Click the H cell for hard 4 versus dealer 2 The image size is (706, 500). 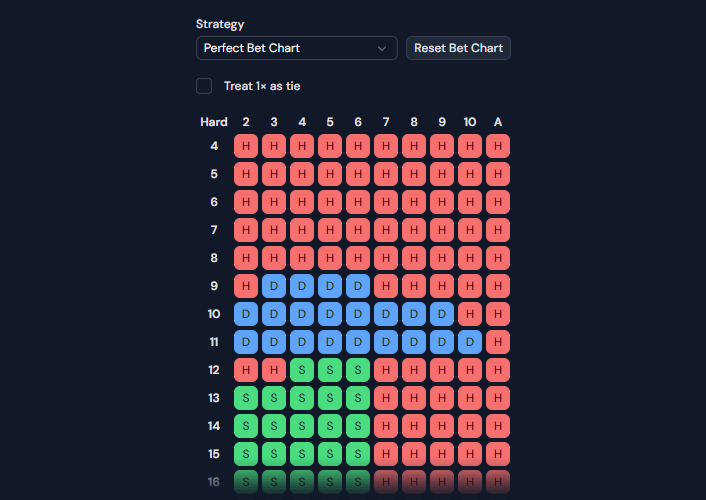(246, 146)
